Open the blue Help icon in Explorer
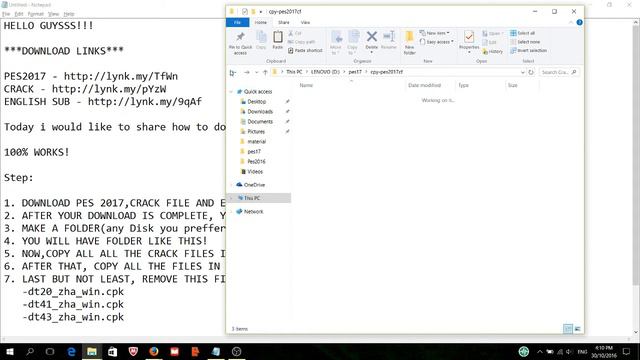 579,22
